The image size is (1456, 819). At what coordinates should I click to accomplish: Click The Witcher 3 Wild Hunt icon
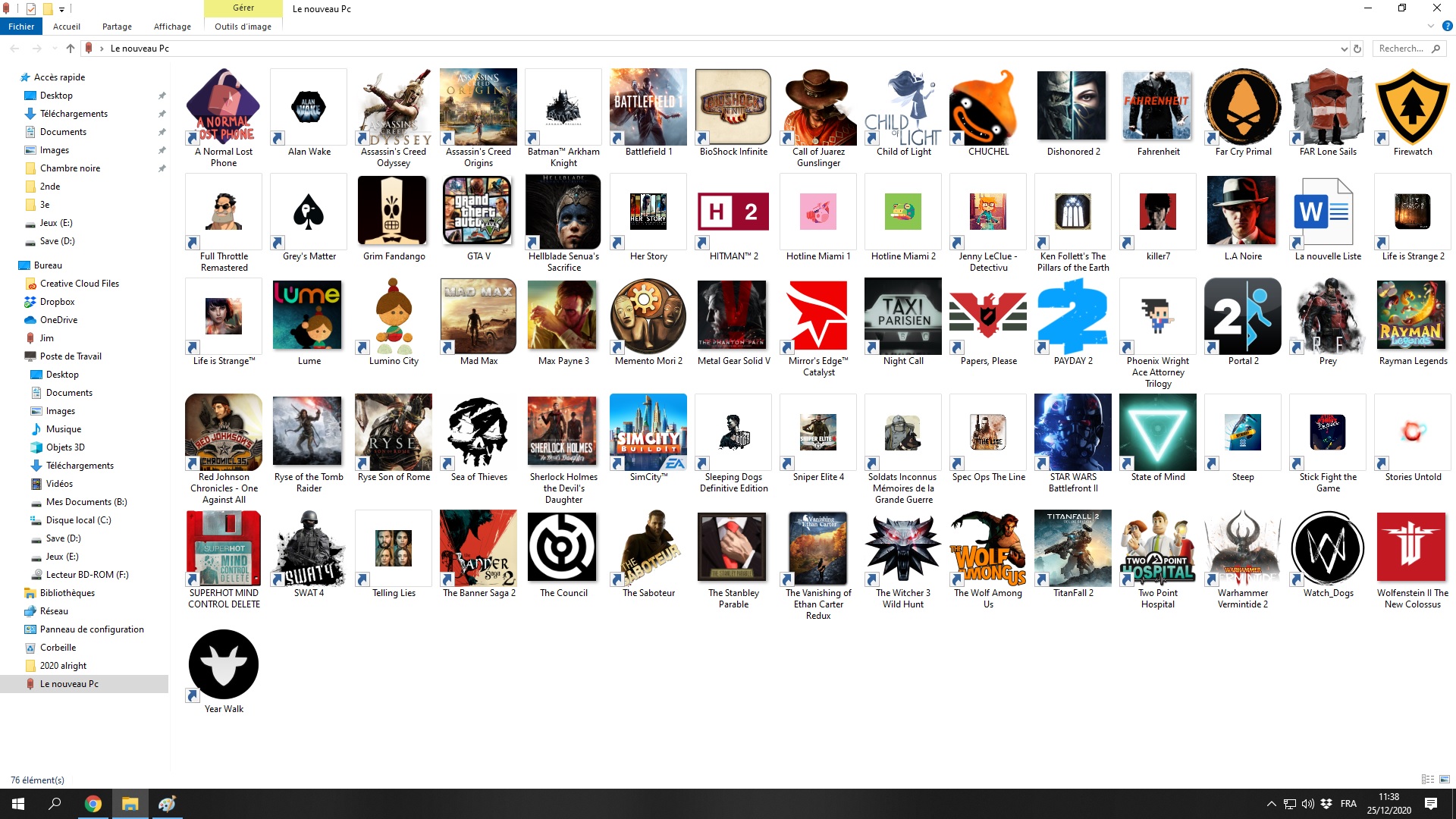click(x=902, y=548)
